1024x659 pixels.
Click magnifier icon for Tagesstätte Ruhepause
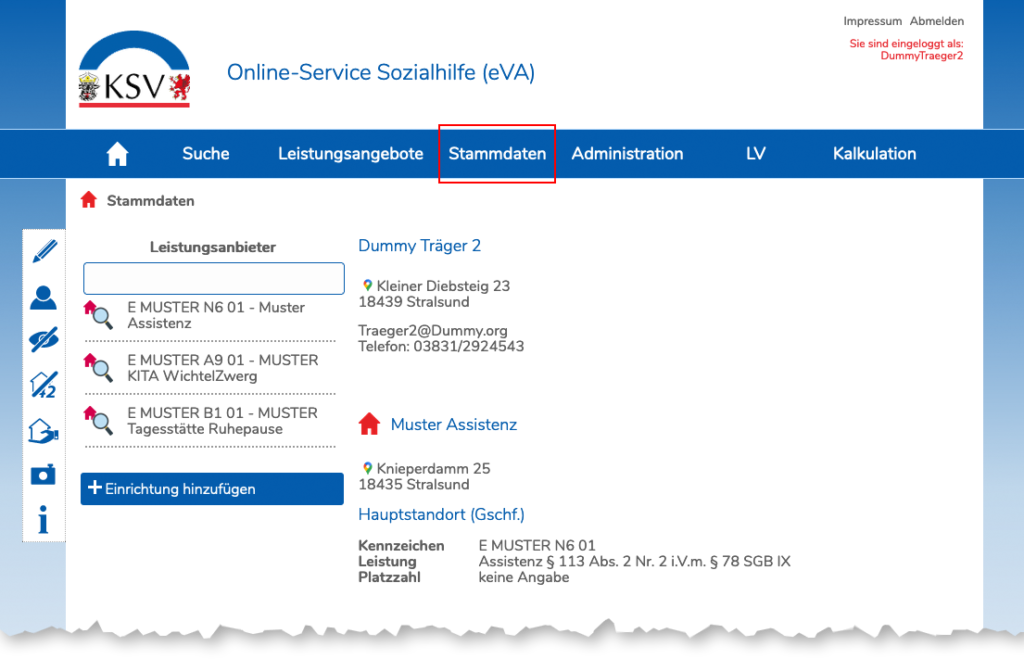(x=100, y=421)
